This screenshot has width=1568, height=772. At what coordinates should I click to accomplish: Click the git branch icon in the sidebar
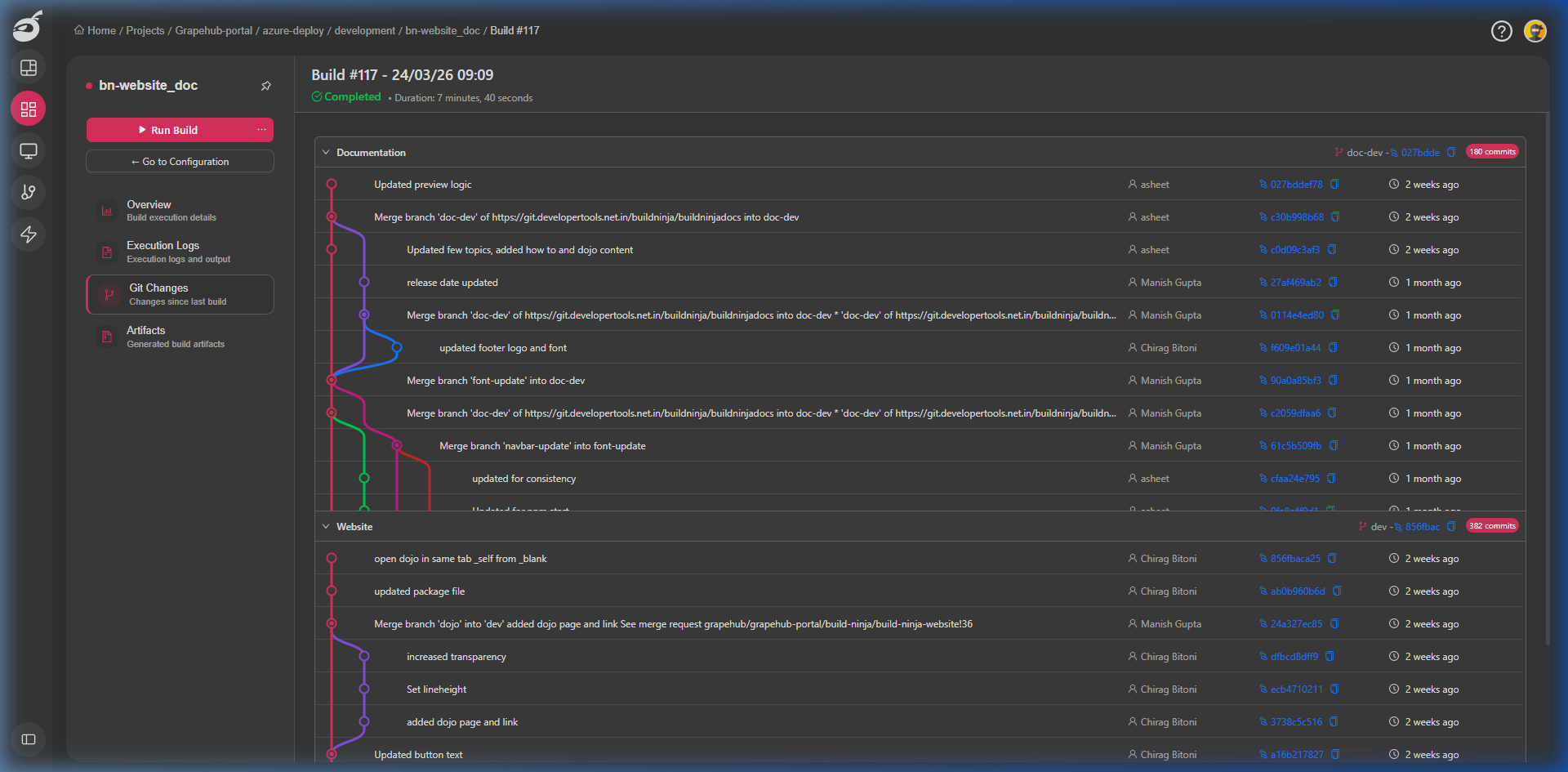coord(29,193)
